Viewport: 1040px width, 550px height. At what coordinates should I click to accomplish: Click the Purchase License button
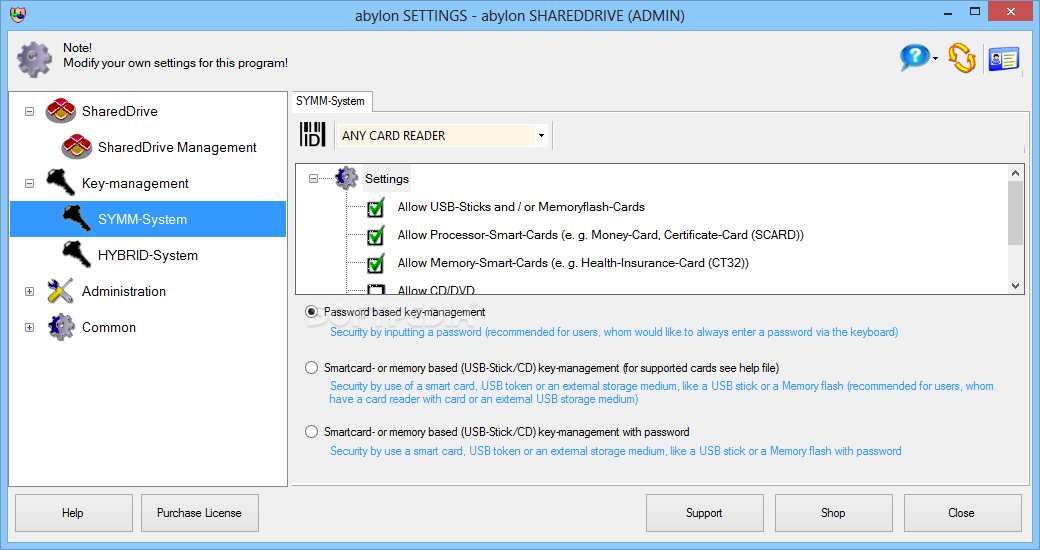tap(200, 513)
